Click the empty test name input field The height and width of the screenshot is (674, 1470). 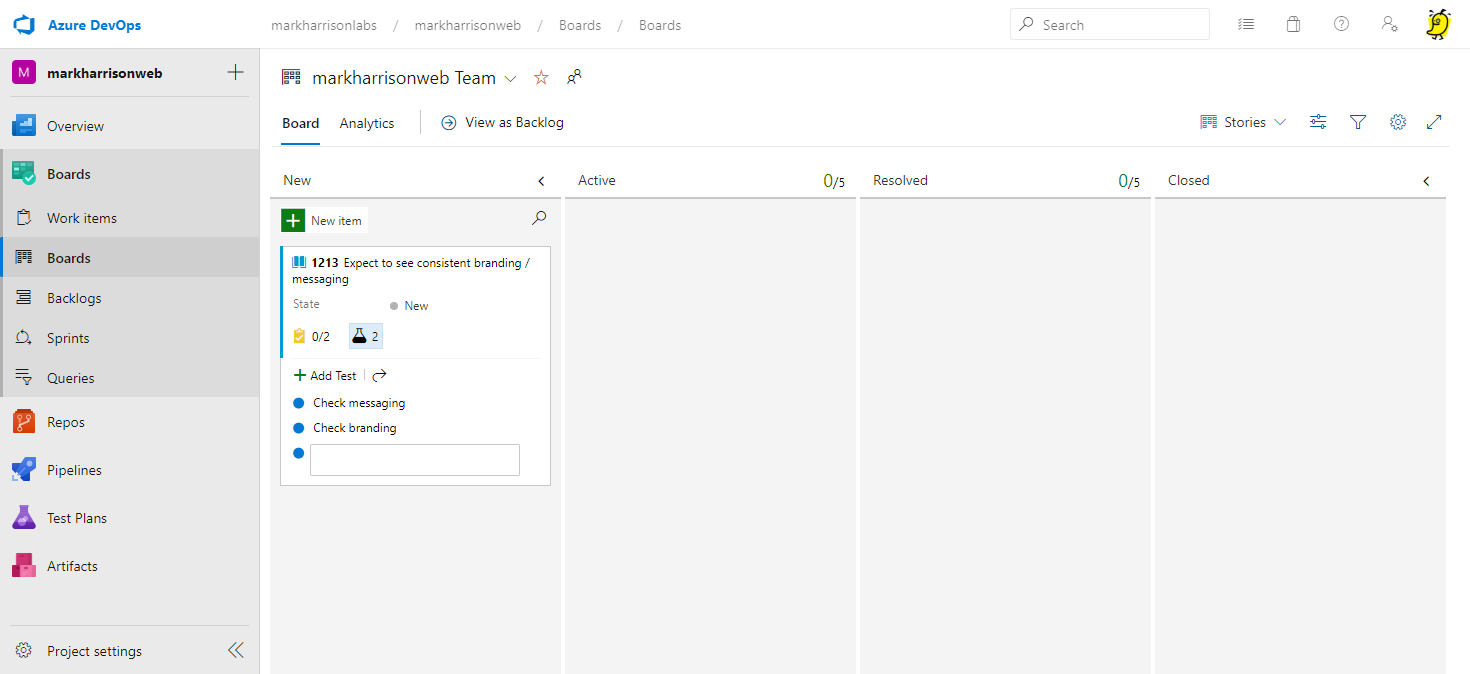click(x=415, y=460)
